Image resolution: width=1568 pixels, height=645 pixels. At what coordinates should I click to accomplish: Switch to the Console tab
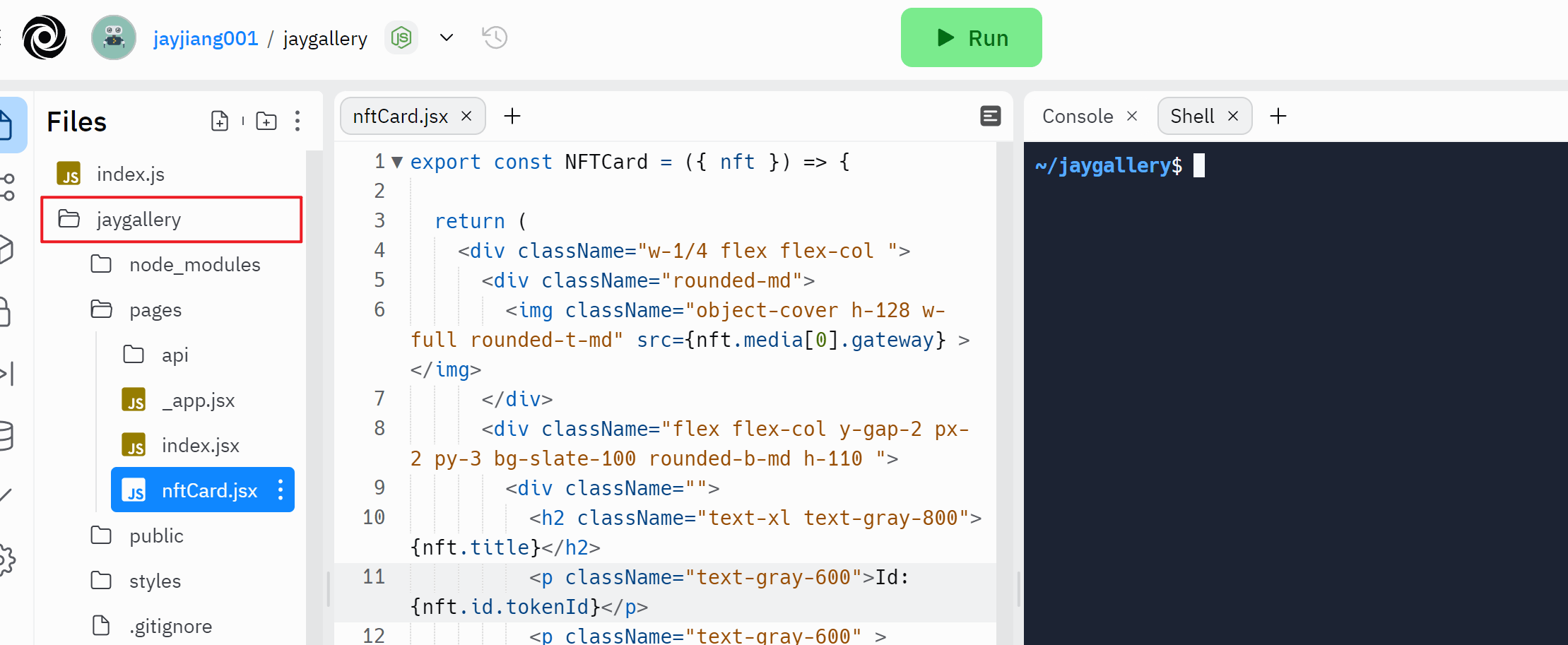click(1077, 116)
